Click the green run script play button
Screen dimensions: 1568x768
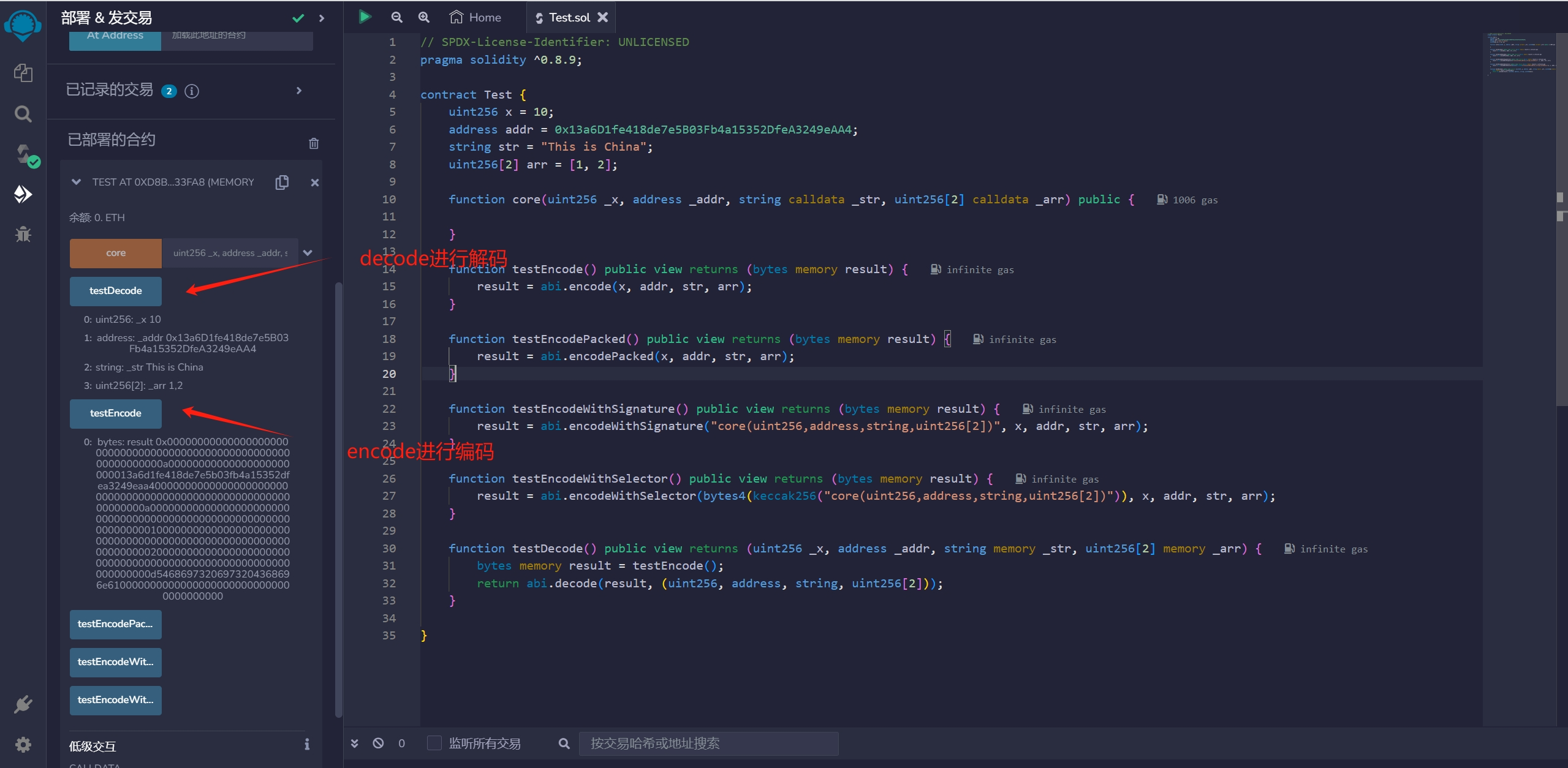pos(365,17)
